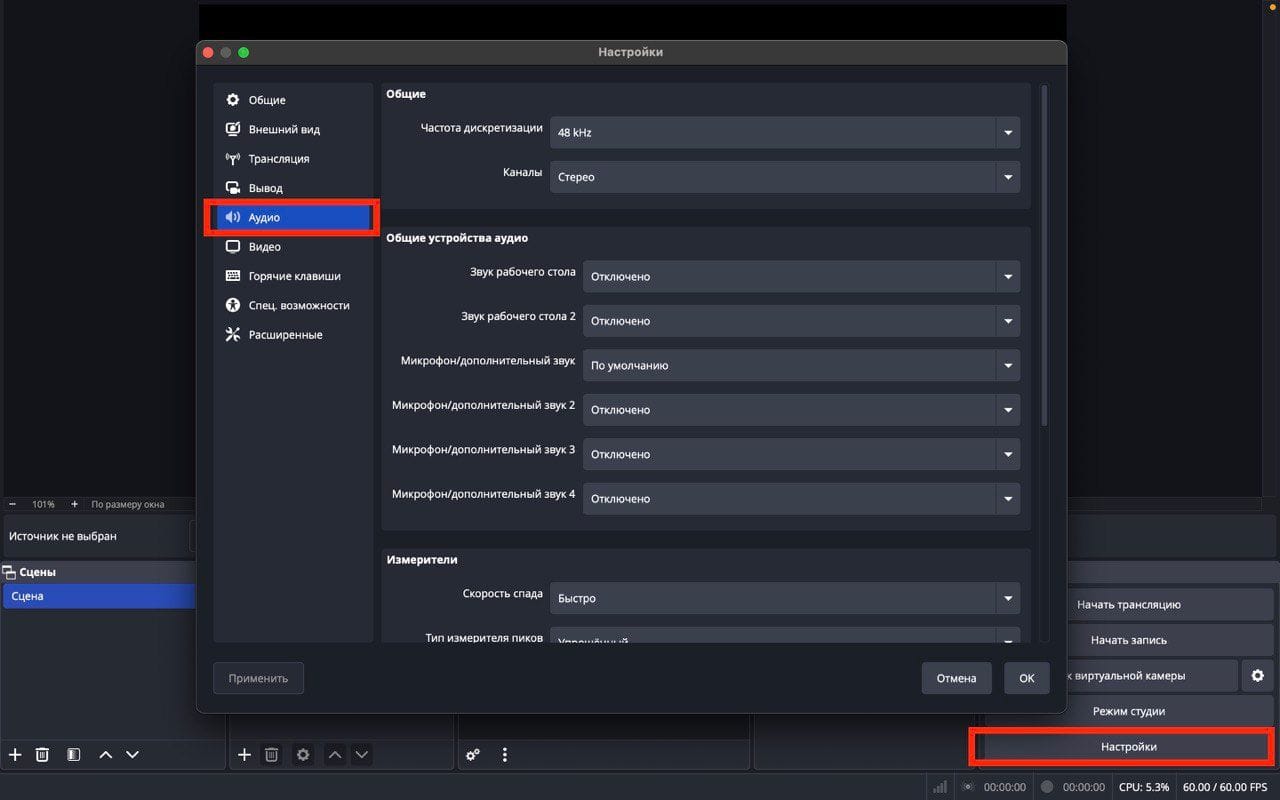
Task: Expand the Звук рабочего стола dropdown
Action: (801, 277)
